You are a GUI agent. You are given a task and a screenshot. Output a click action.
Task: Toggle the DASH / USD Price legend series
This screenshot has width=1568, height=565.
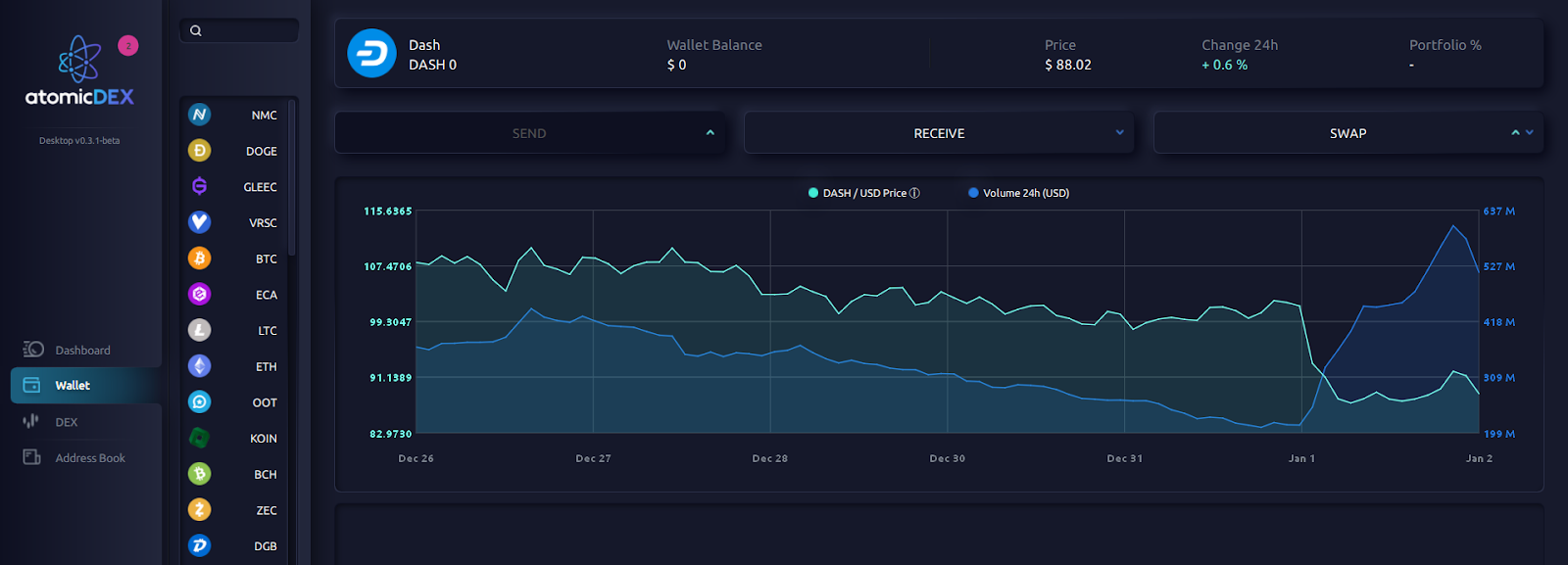point(863,193)
